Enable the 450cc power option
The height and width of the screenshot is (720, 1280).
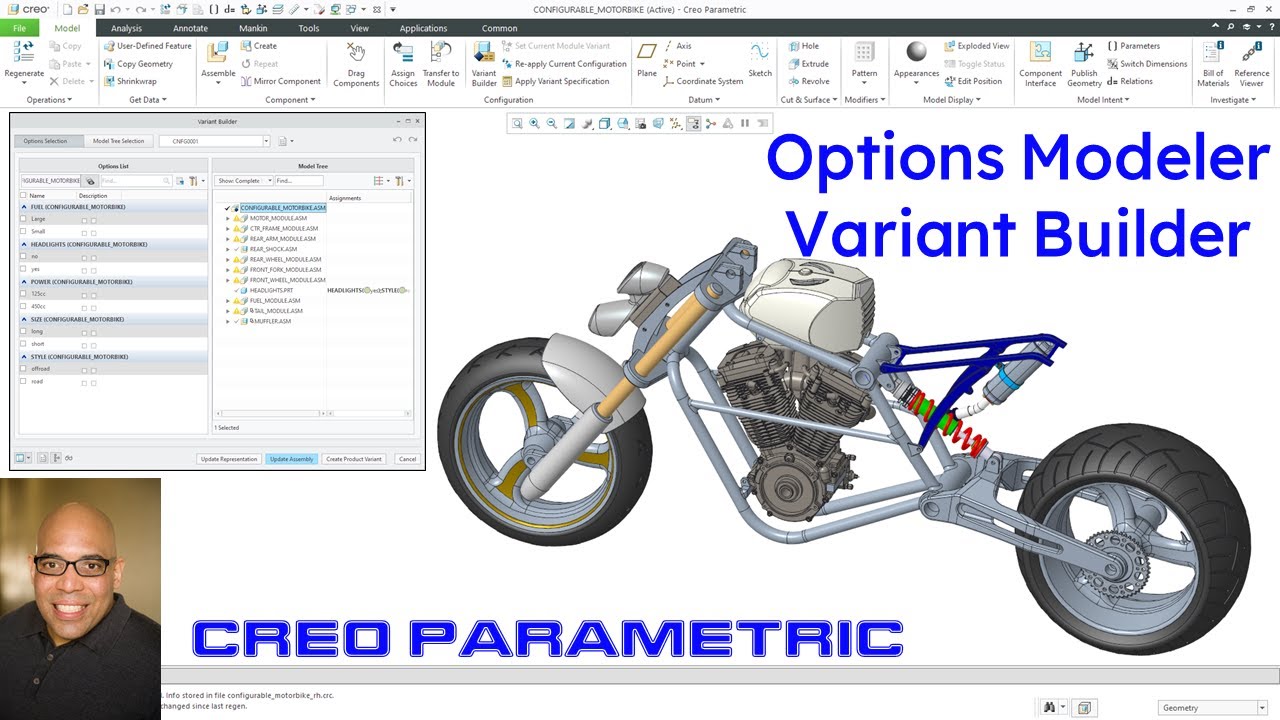24,306
